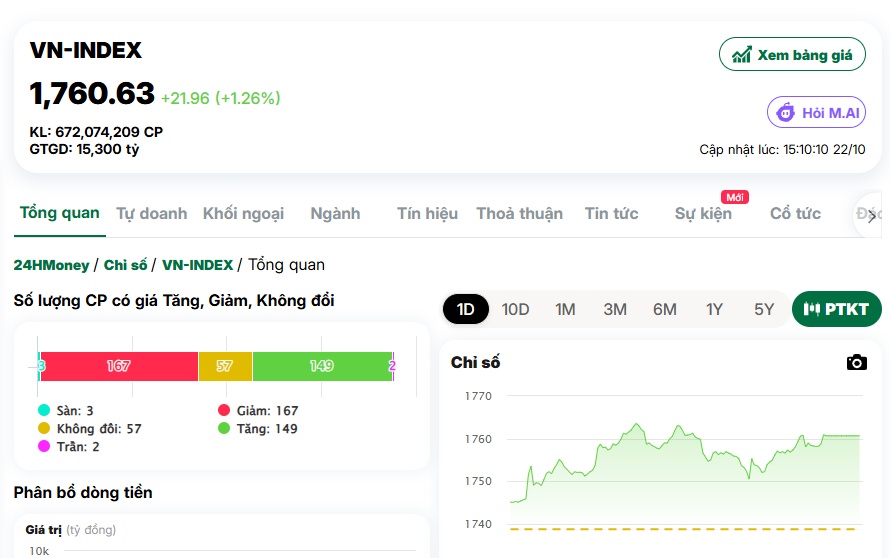Image resolution: width=890 pixels, height=558 pixels.
Task: Go to the Tin tức tab
Action: pyautogui.click(x=611, y=213)
